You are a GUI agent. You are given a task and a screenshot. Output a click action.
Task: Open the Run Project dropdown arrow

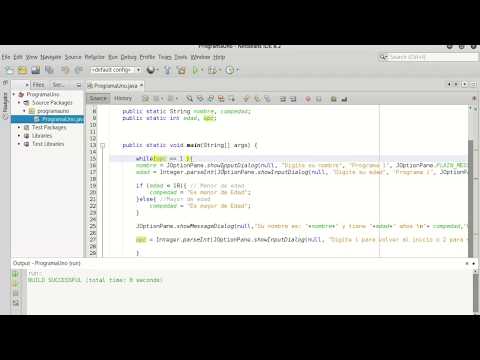coord(202,70)
